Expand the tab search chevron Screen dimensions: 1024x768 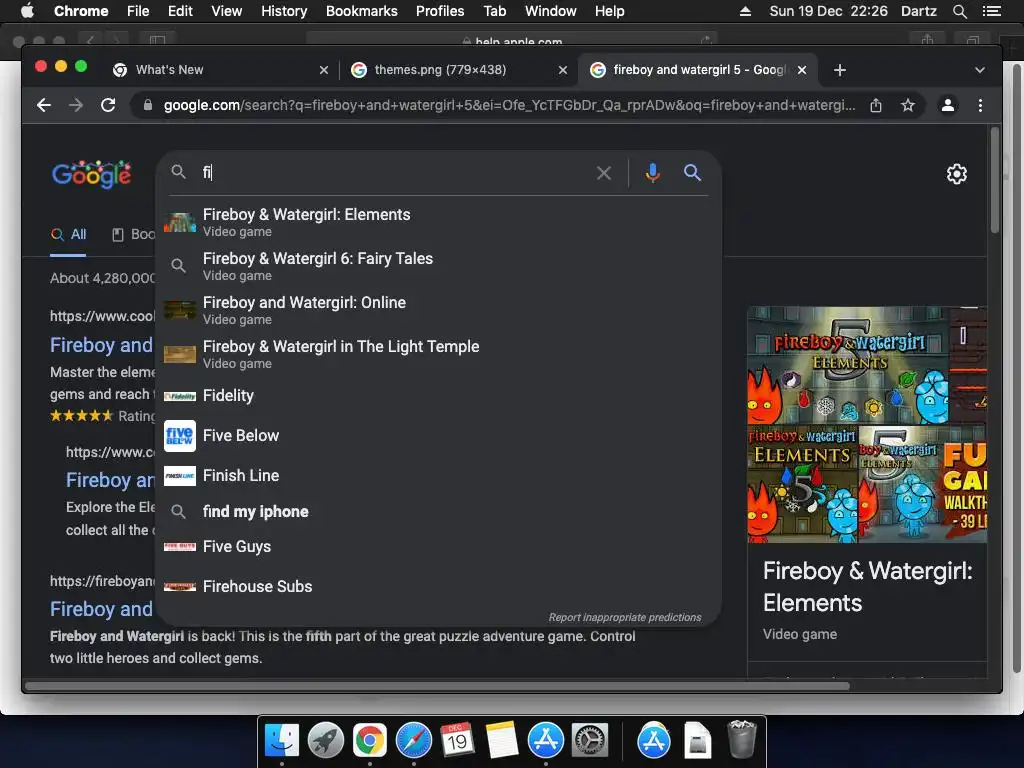tap(980, 70)
